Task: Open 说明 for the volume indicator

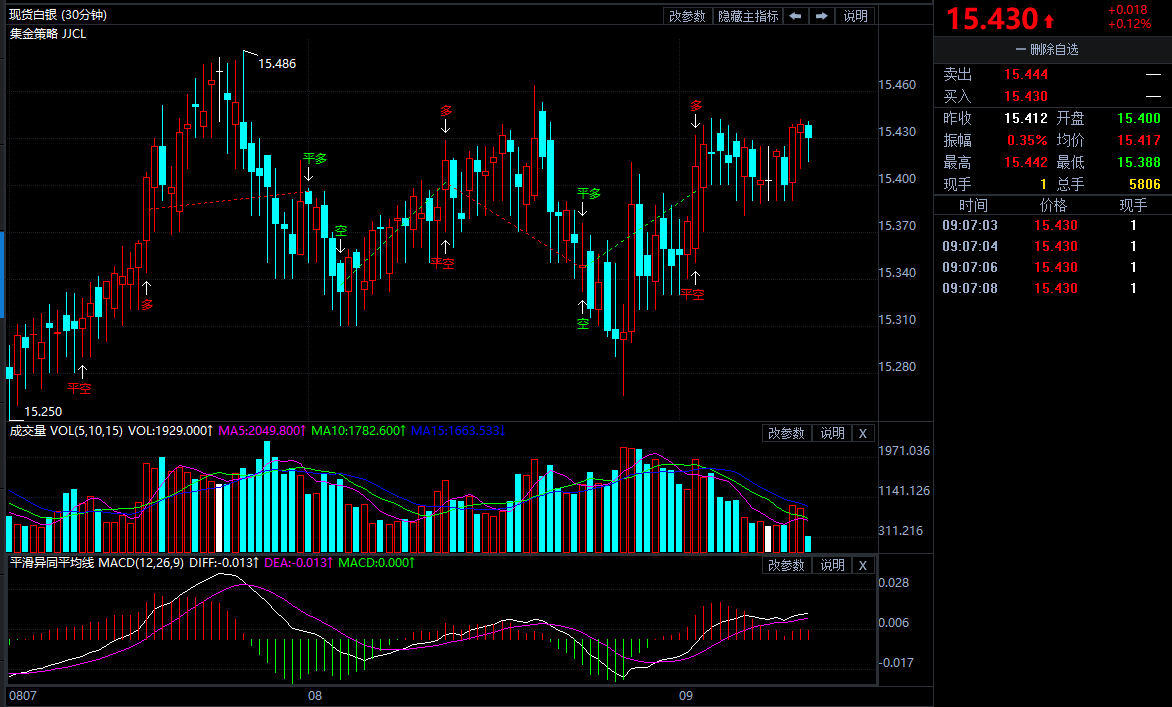Action: coord(832,433)
